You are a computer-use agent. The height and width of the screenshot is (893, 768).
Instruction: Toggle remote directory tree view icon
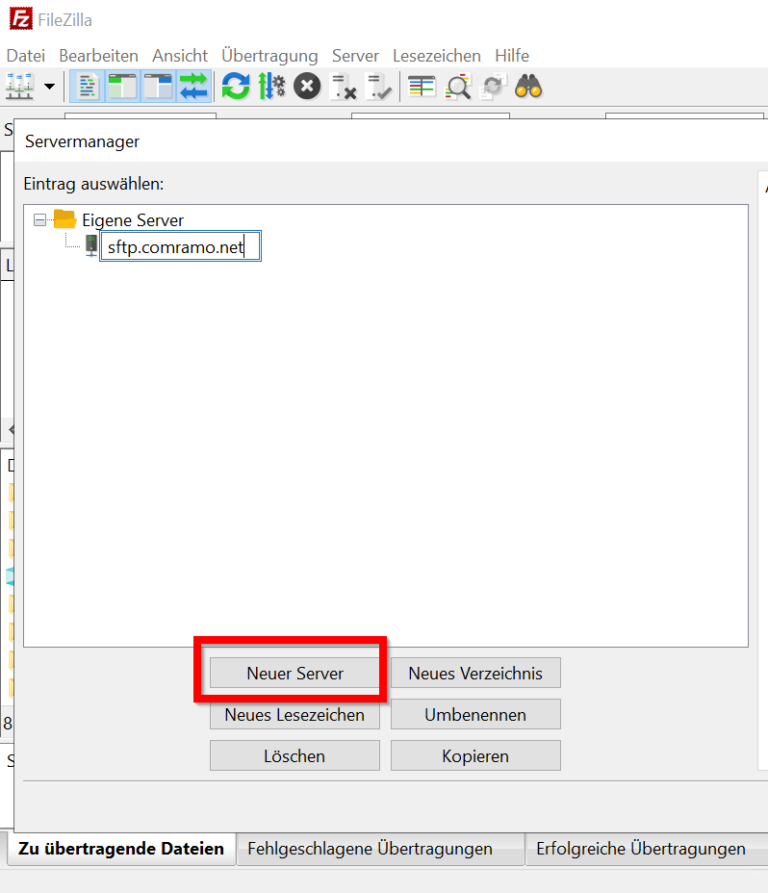pos(158,87)
